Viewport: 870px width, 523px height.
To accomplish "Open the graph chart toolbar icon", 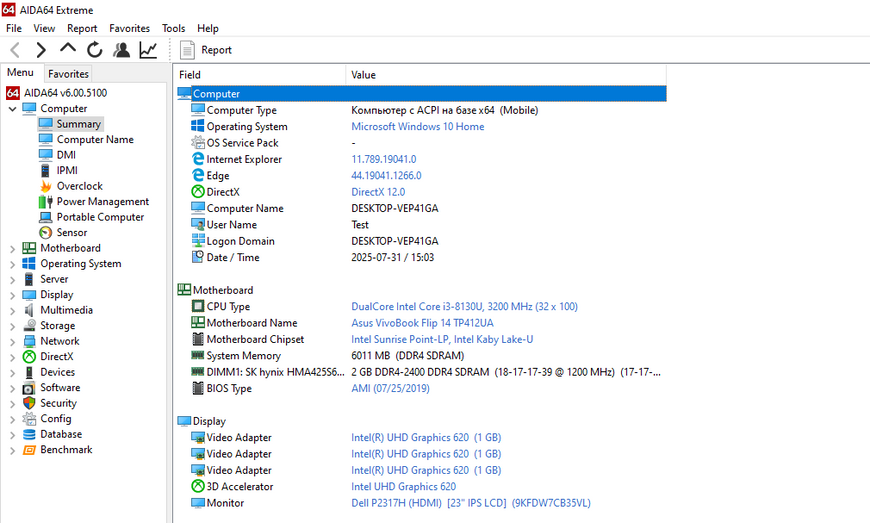I will click(x=148, y=50).
